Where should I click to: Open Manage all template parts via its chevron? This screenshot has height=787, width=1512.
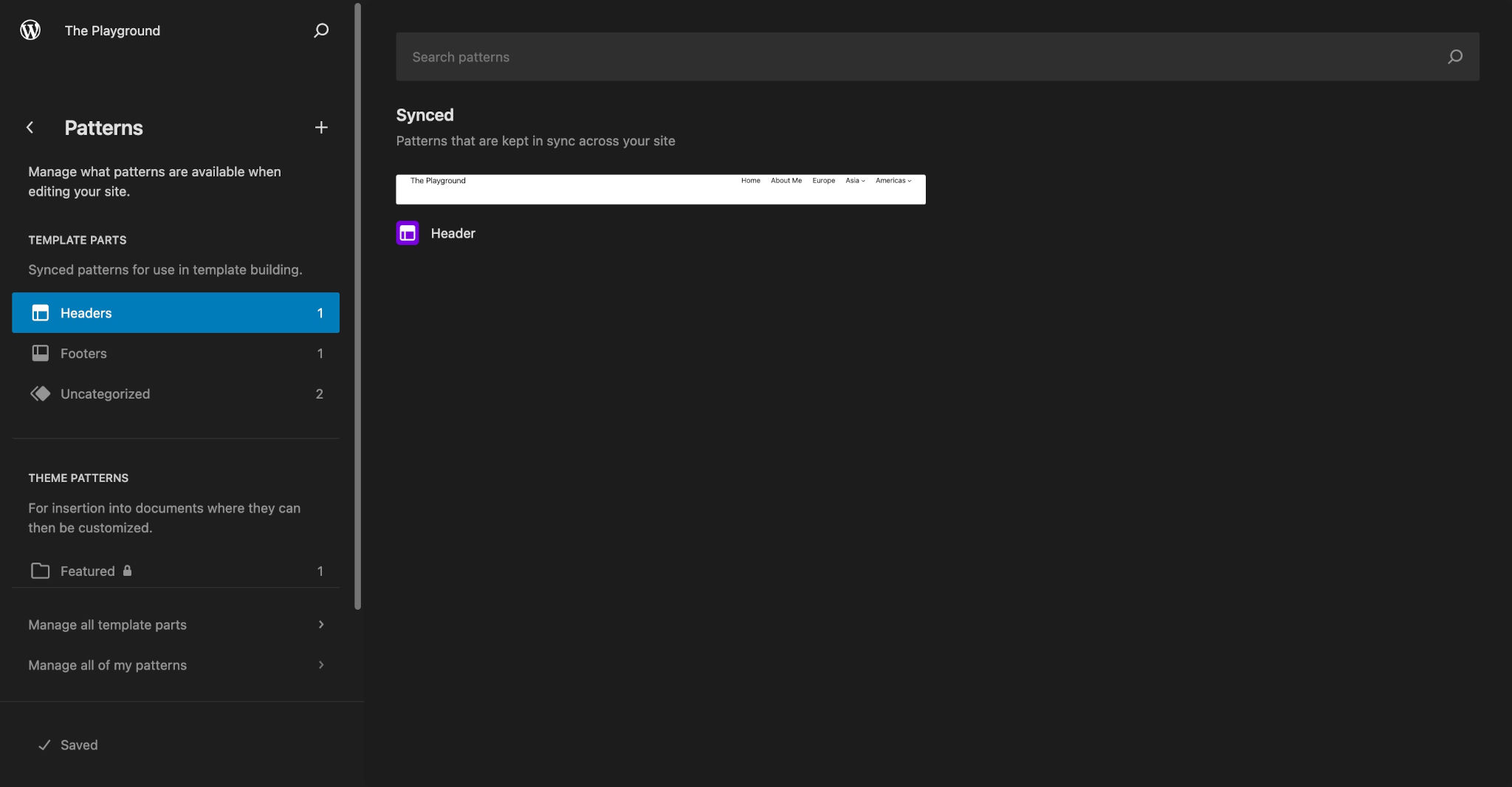[x=321, y=625]
